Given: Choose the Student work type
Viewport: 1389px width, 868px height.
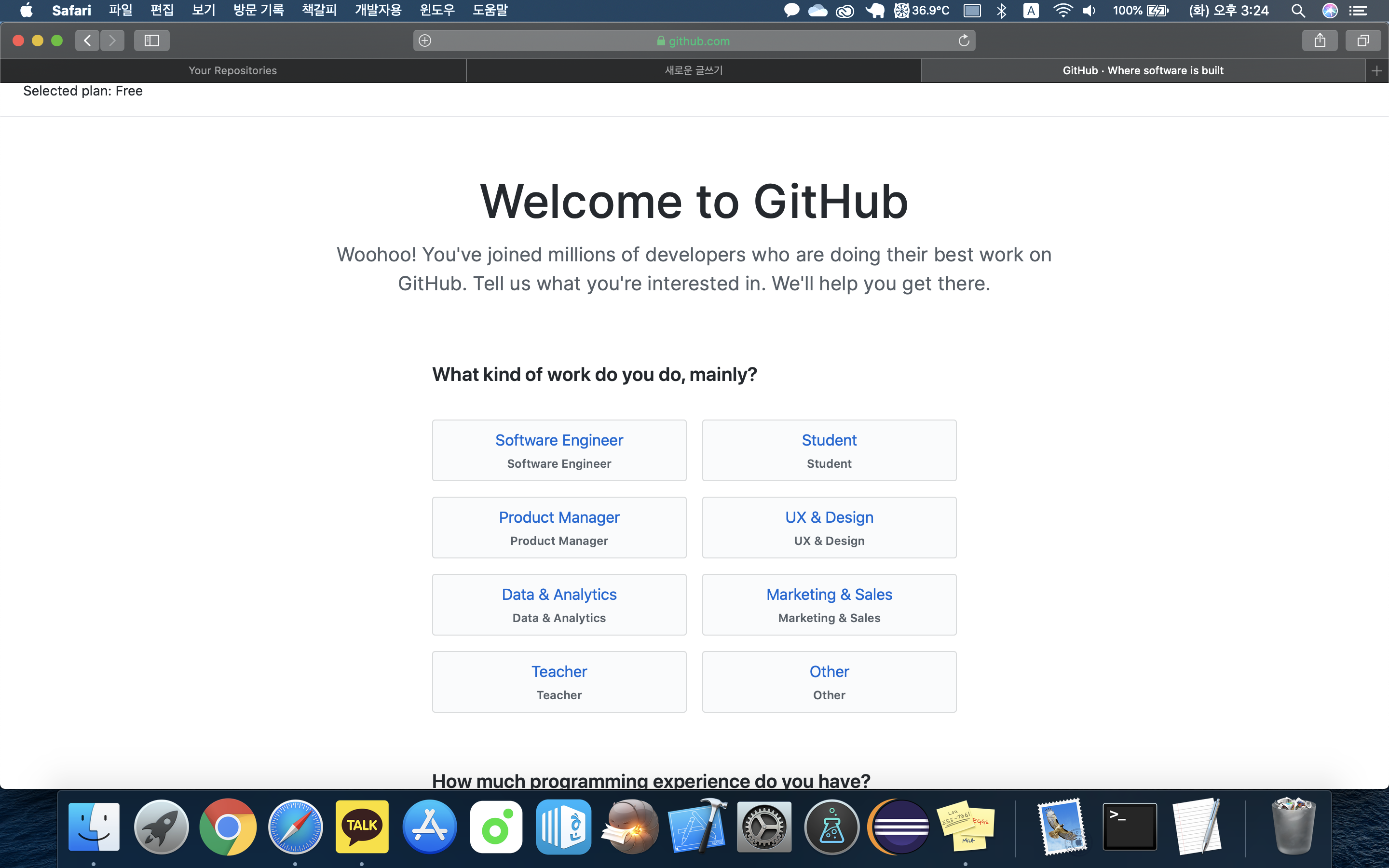Looking at the screenshot, I should click(x=829, y=450).
